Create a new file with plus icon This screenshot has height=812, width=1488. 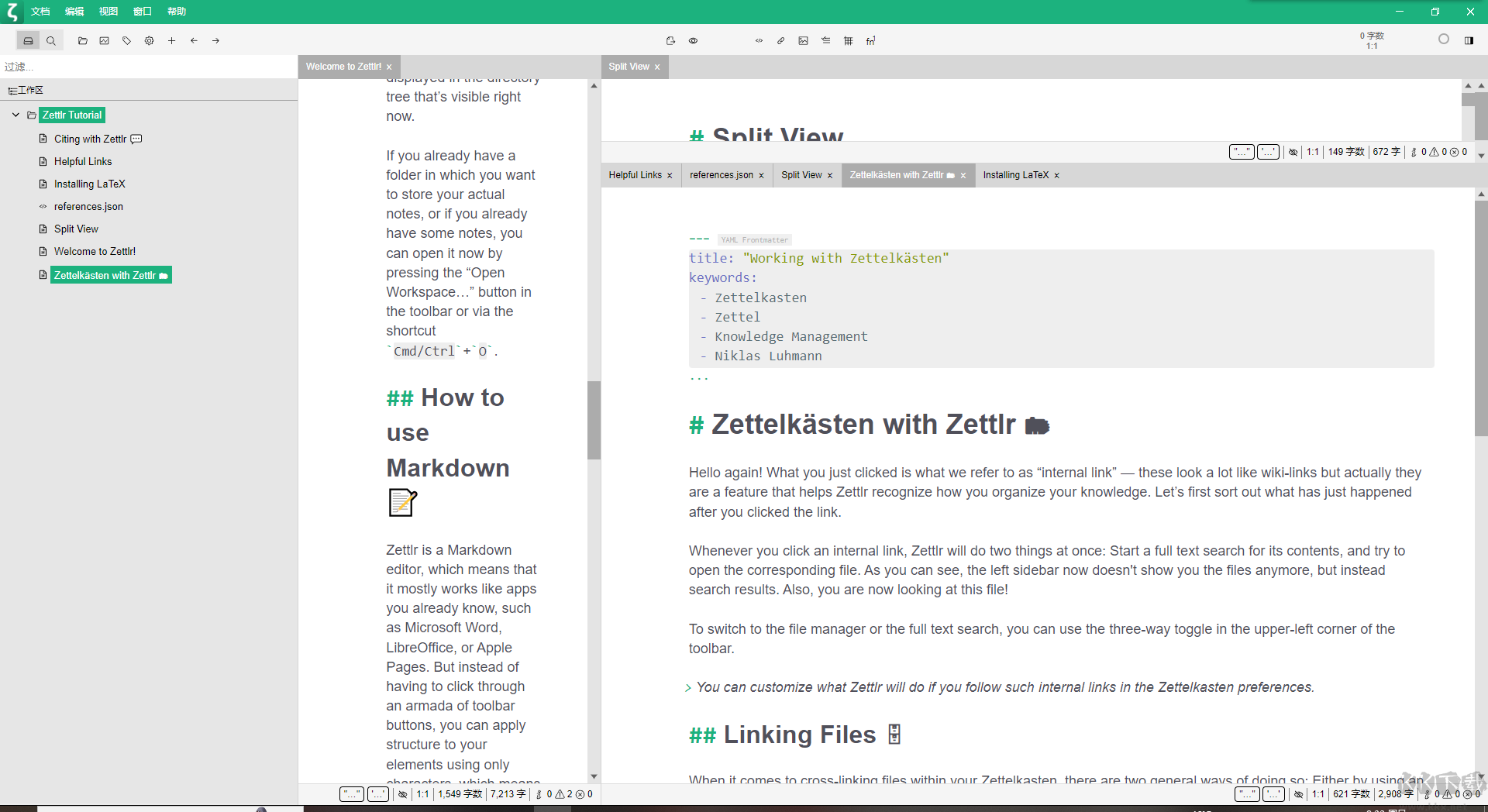172,40
